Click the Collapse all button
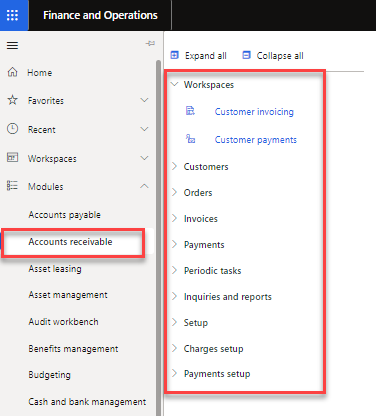This screenshot has height=416, width=376. (x=273, y=56)
